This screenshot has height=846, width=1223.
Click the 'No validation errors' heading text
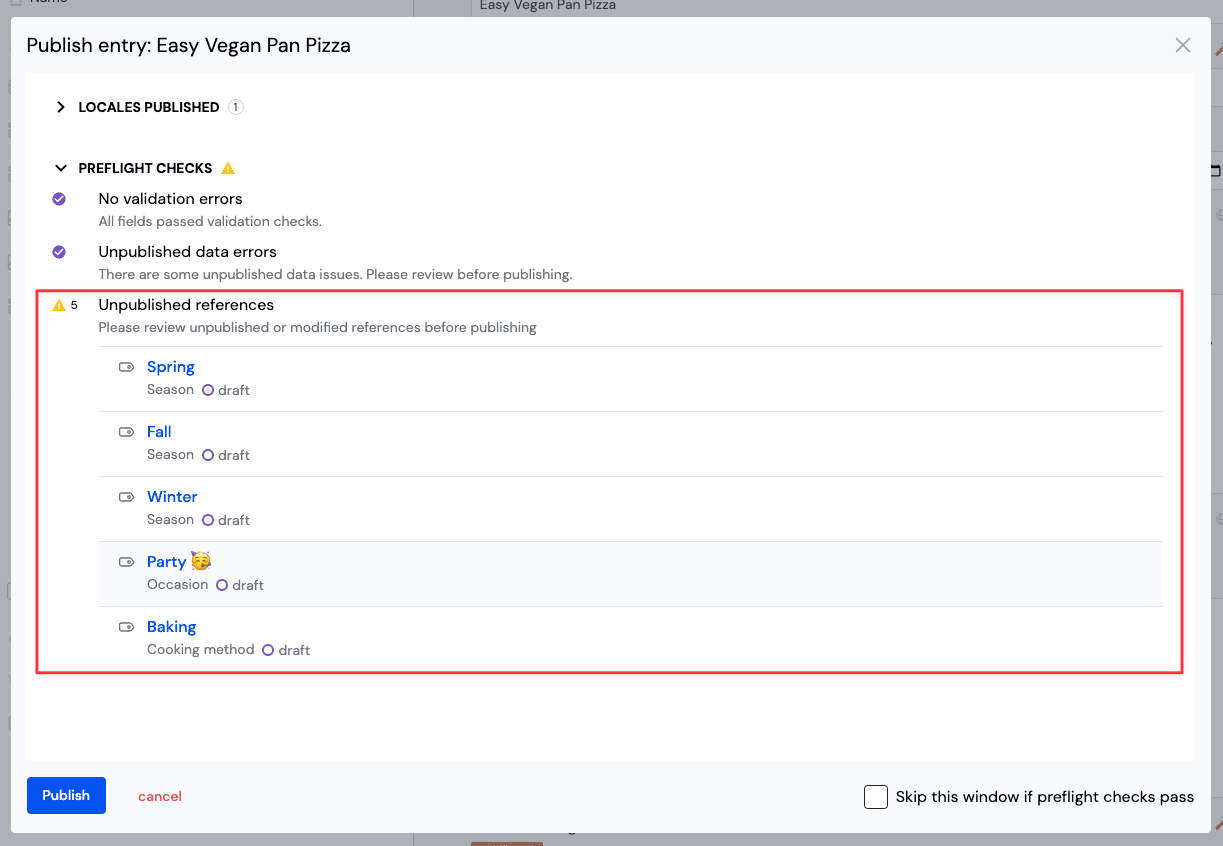pos(170,199)
